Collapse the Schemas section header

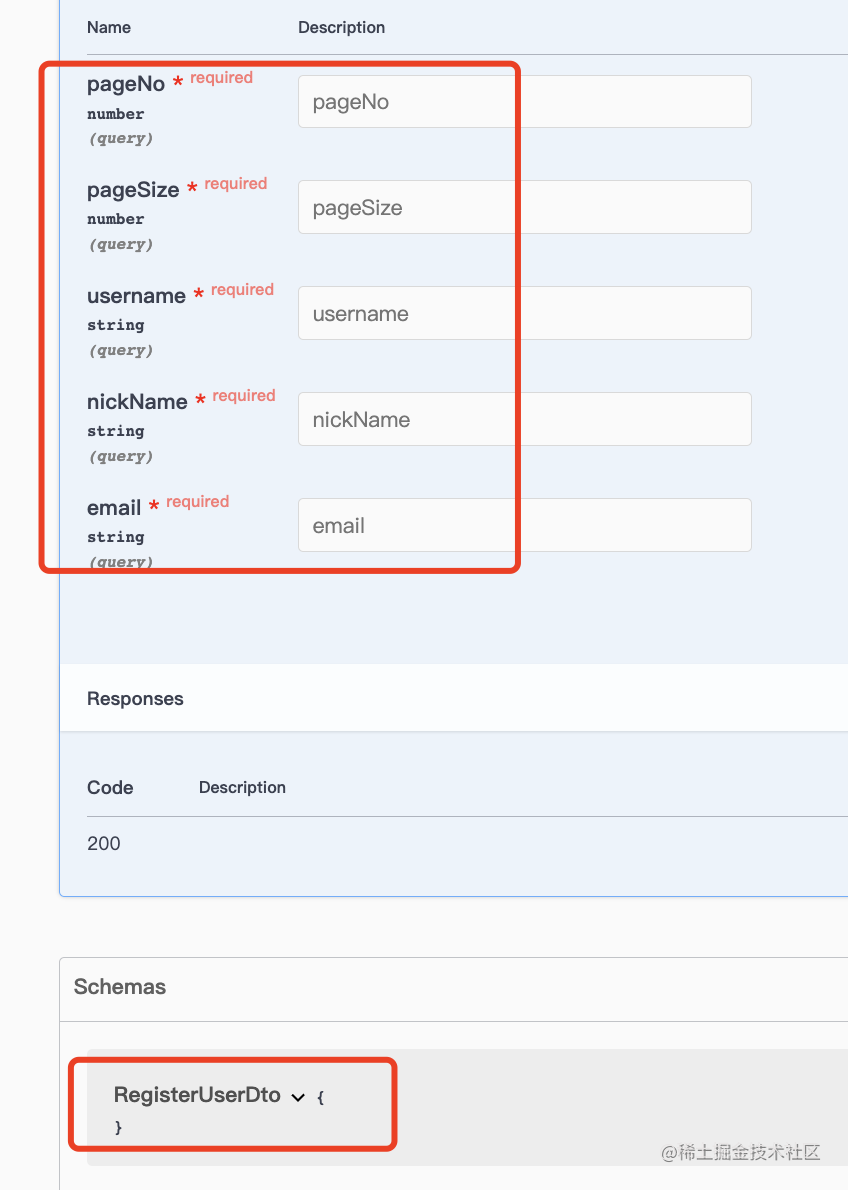120,987
